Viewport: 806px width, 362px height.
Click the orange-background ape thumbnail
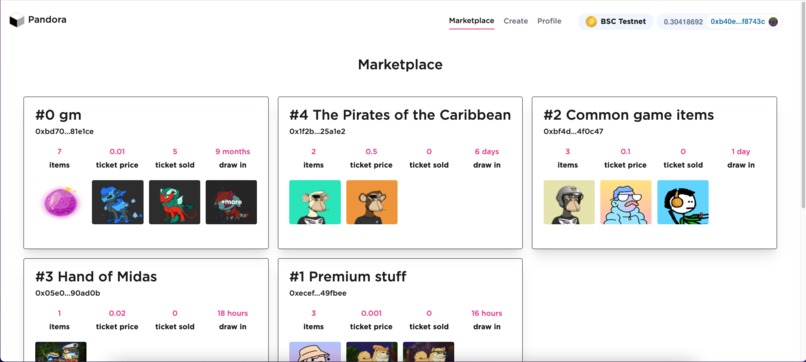coord(372,202)
